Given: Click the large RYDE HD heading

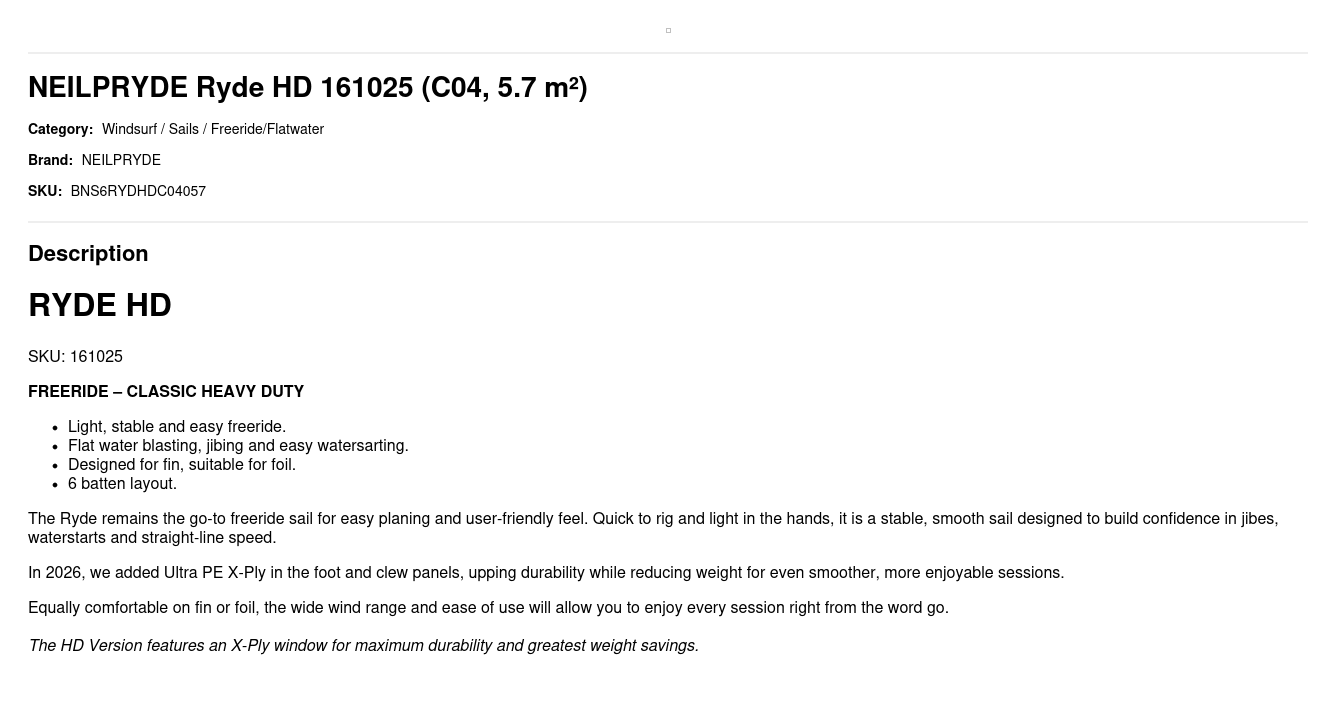Looking at the screenshot, I should point(100,305).
